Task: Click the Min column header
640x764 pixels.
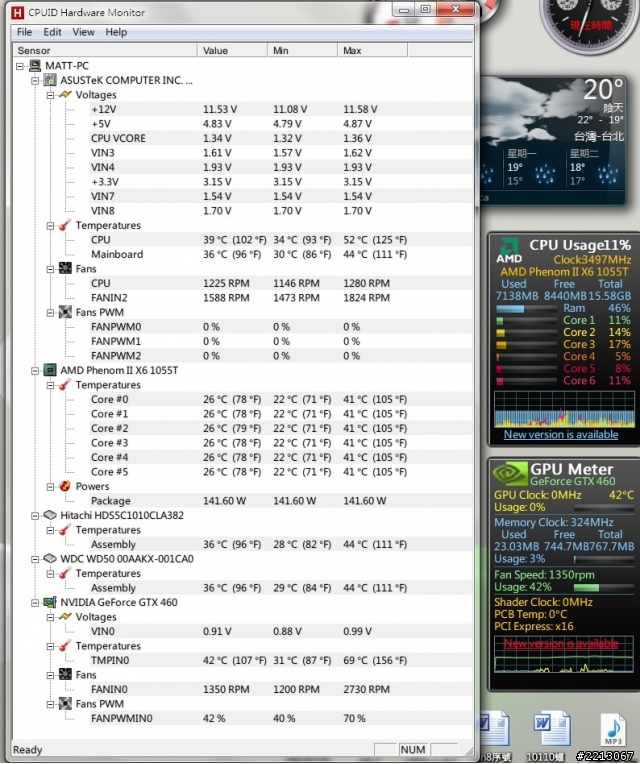Action: (302, 50)
